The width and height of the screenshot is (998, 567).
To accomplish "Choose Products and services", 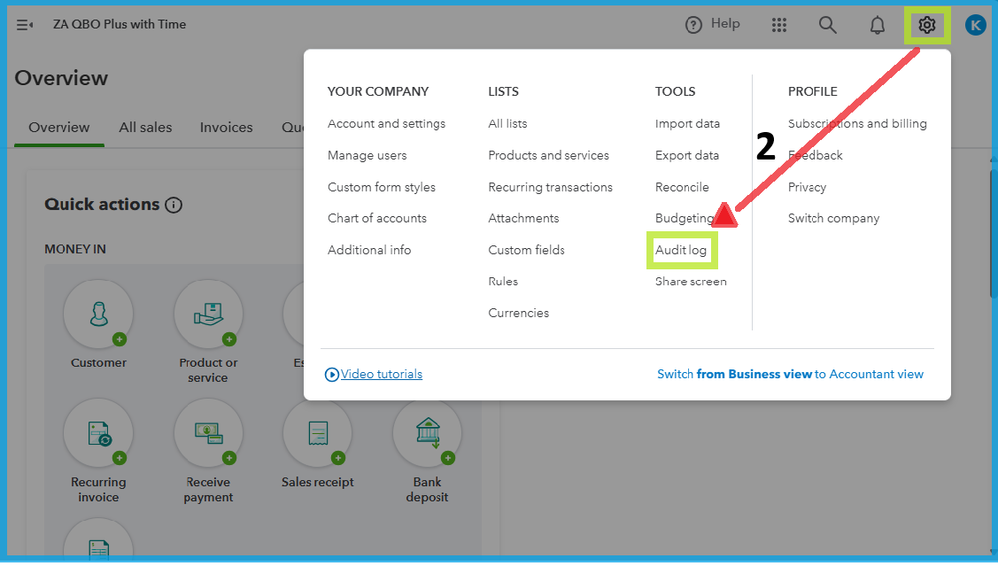I will [548, 155].
